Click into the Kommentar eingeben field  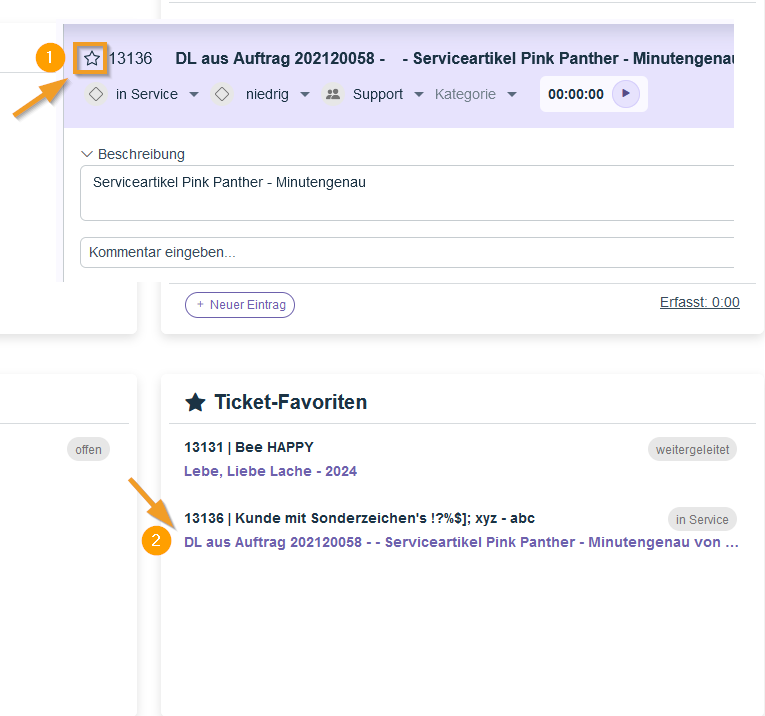coord(400,252)
